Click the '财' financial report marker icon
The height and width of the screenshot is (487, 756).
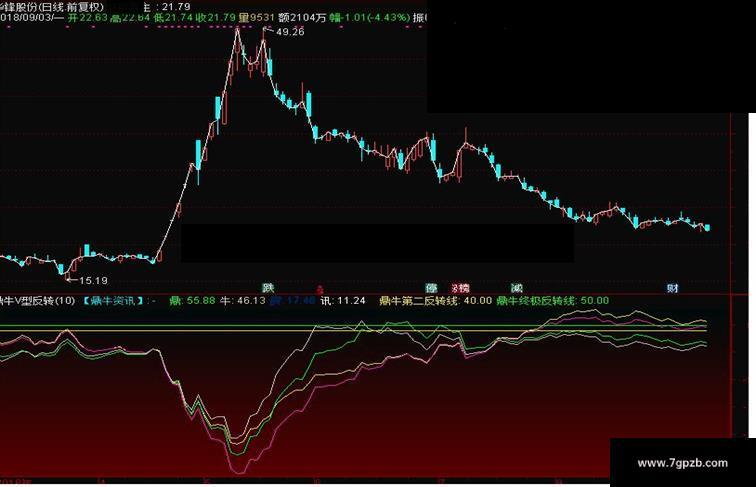[x=673, y=288]
